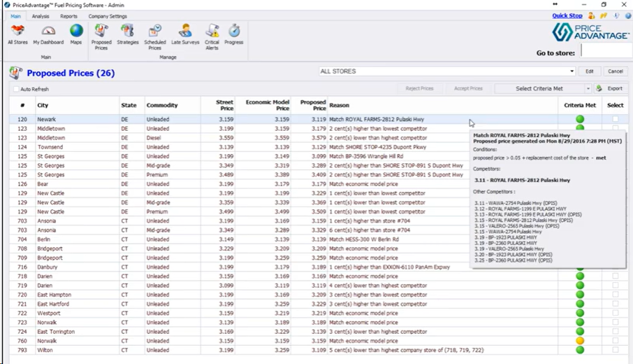
Task: Click the green criteria indicator for store 718 Darien
Action: [580, 276]
